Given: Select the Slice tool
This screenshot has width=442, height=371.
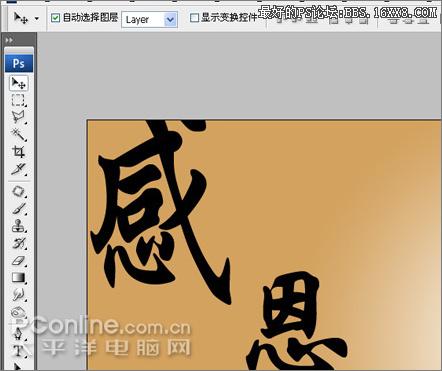Looking at the screenshot, I should pyautogui.click(x=18, y=169).
